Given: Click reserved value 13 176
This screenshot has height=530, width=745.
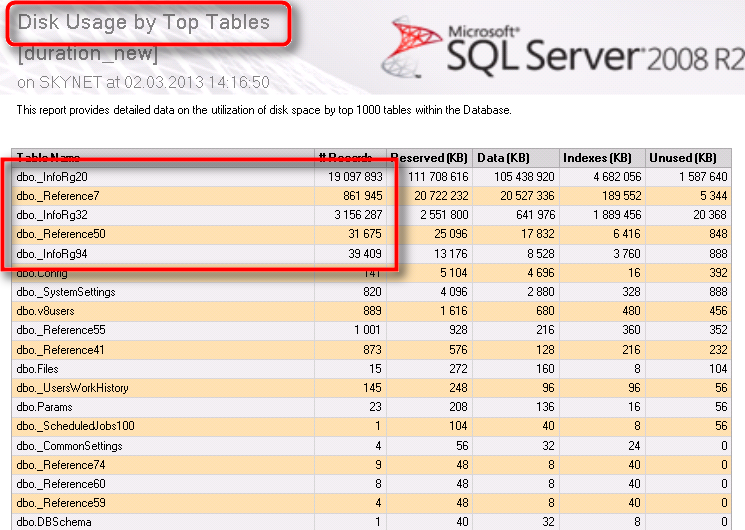Looking at the screenshot, I should coord(451,254).
